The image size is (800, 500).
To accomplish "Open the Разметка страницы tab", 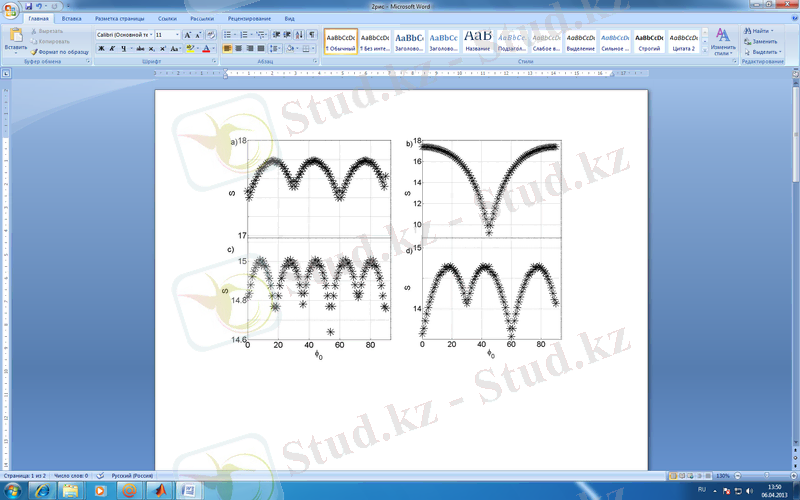I will 119,18.
